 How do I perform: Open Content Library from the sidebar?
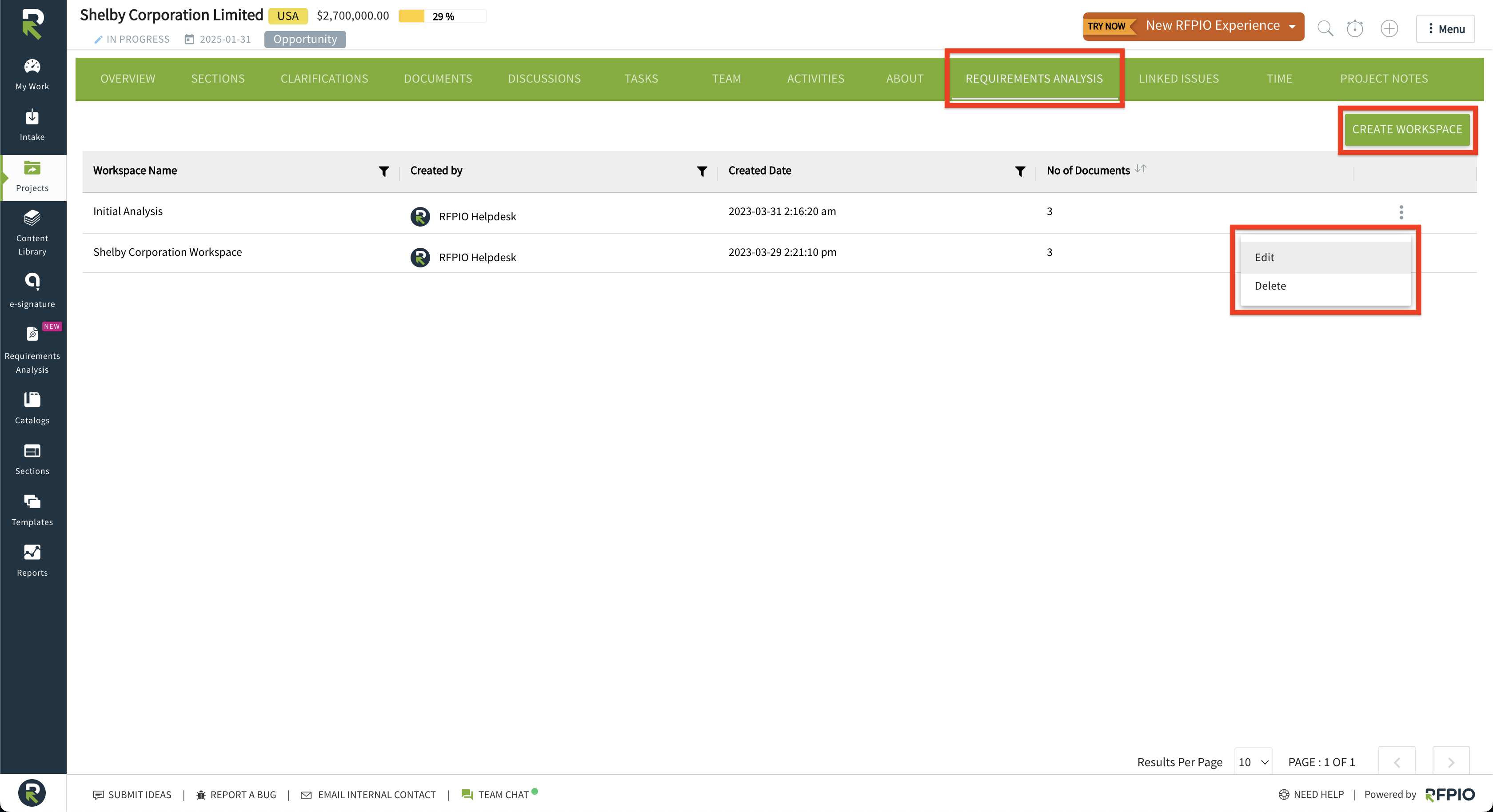(x=32, y=233)
